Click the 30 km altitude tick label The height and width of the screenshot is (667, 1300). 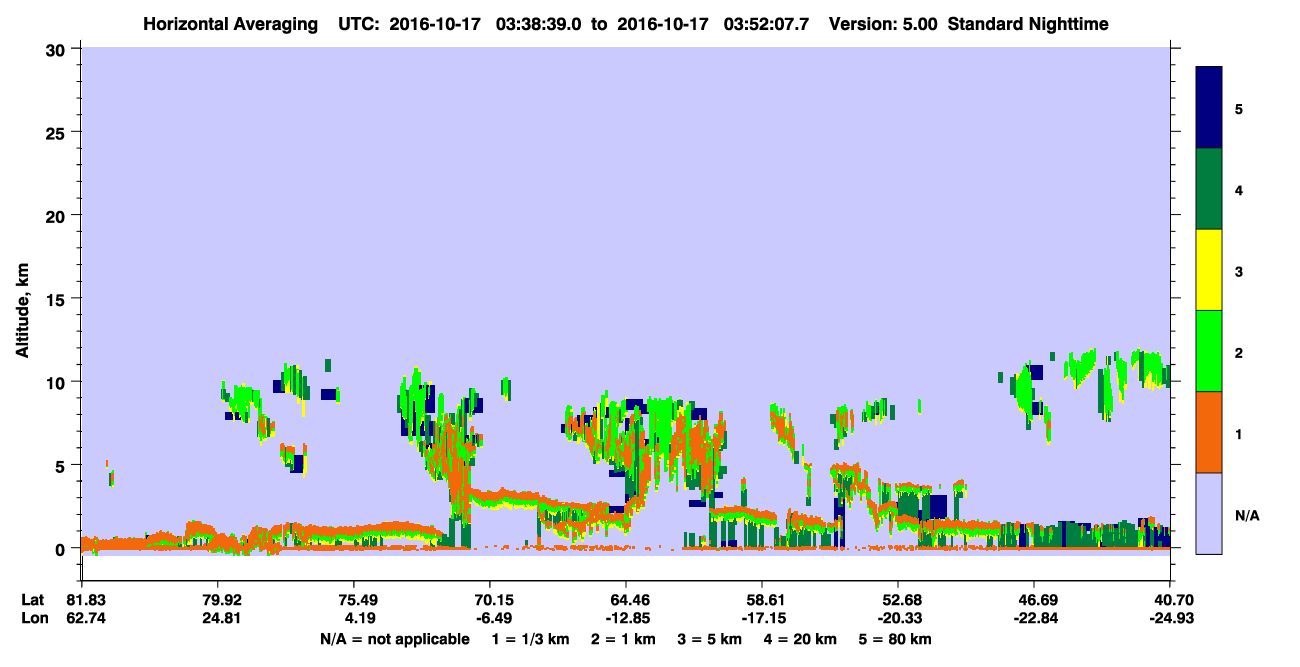point(58,48)
